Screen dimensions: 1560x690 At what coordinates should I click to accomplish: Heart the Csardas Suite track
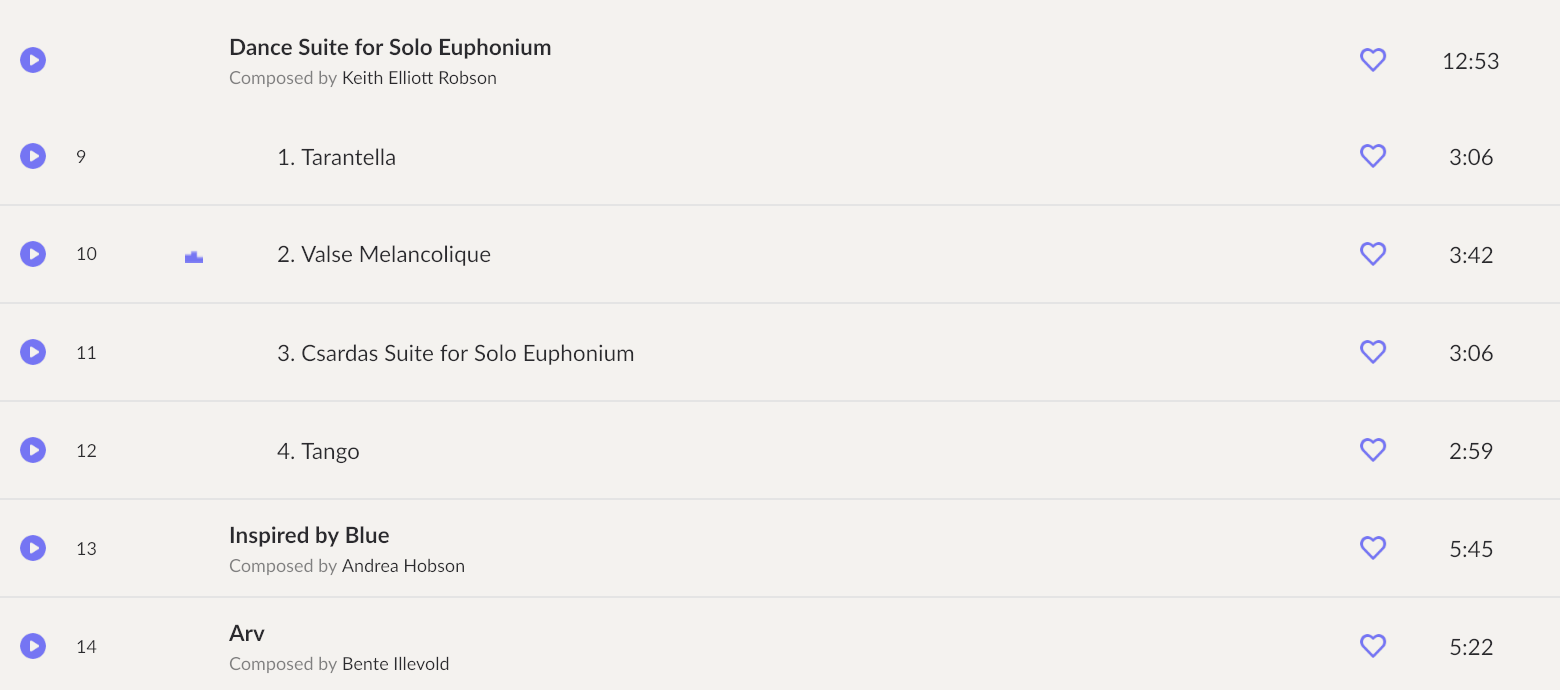pyautogui.click(x=1373, y=352)
